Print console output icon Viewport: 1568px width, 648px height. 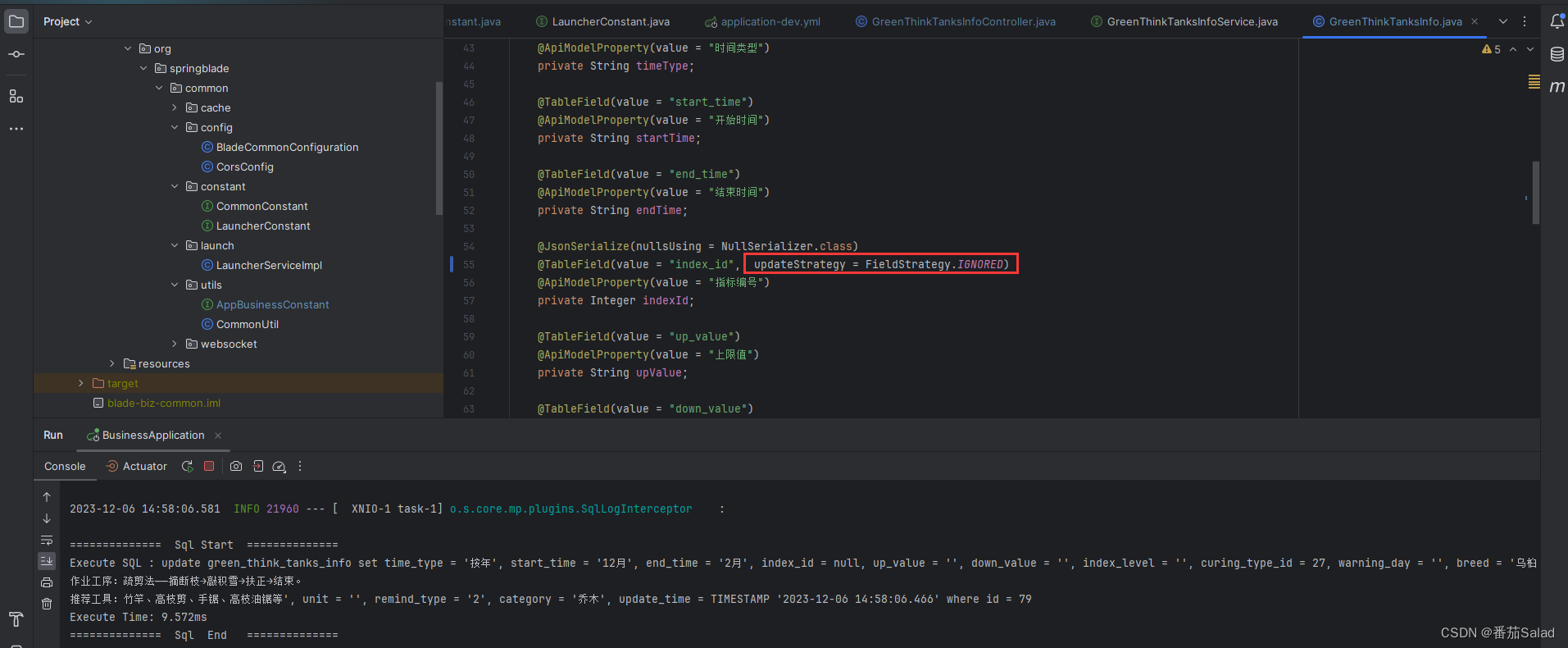pyautogui.click(x=47, y=582)
